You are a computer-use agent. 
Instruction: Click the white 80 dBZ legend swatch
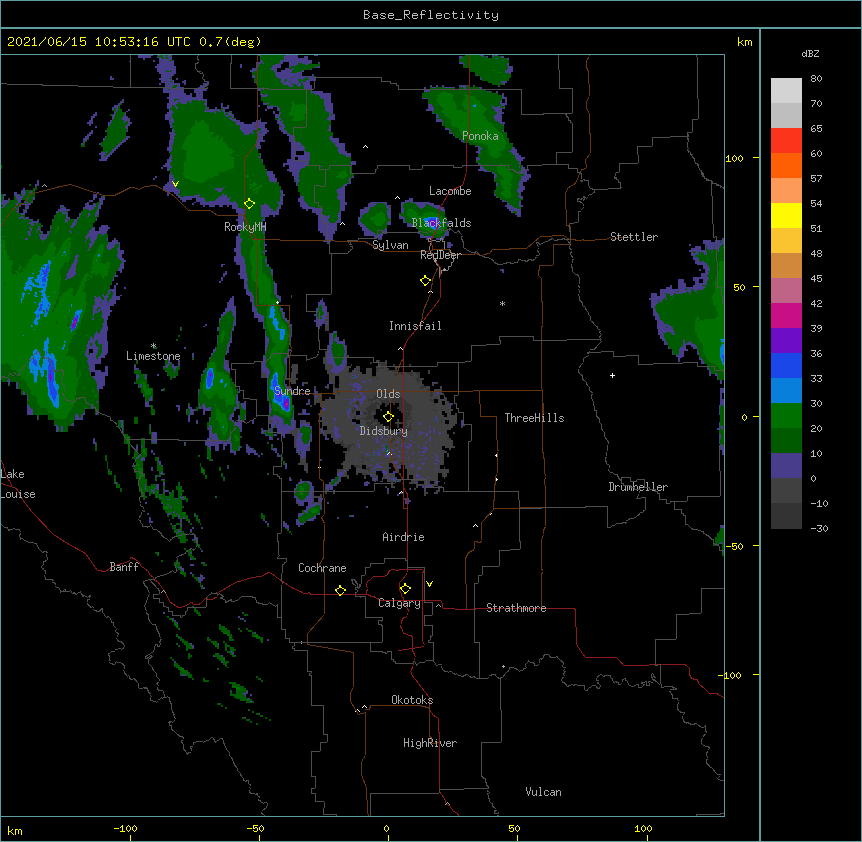click(786, 90)
